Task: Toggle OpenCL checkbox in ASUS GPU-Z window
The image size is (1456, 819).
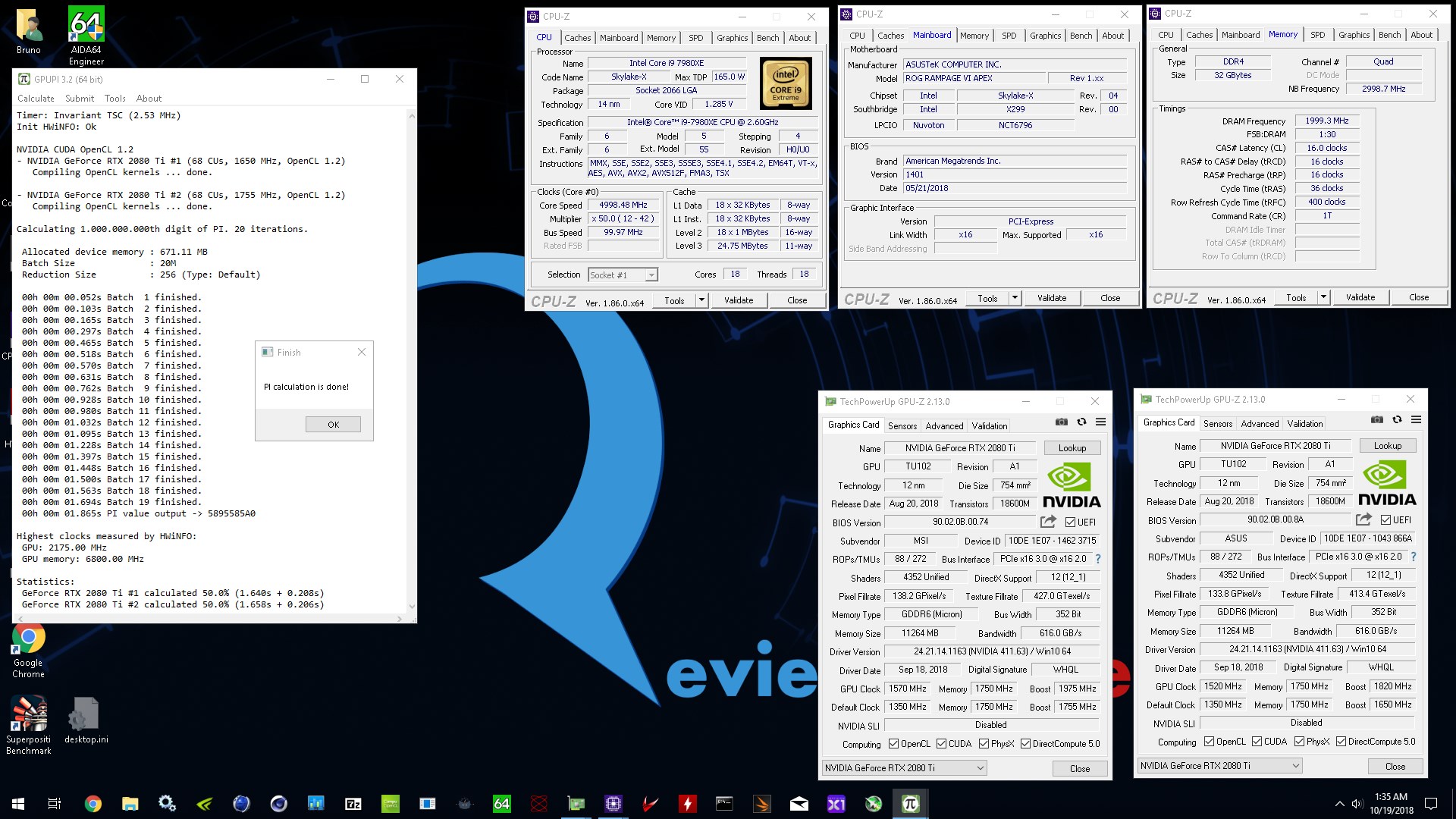Action: click(x=1209, y=742)
